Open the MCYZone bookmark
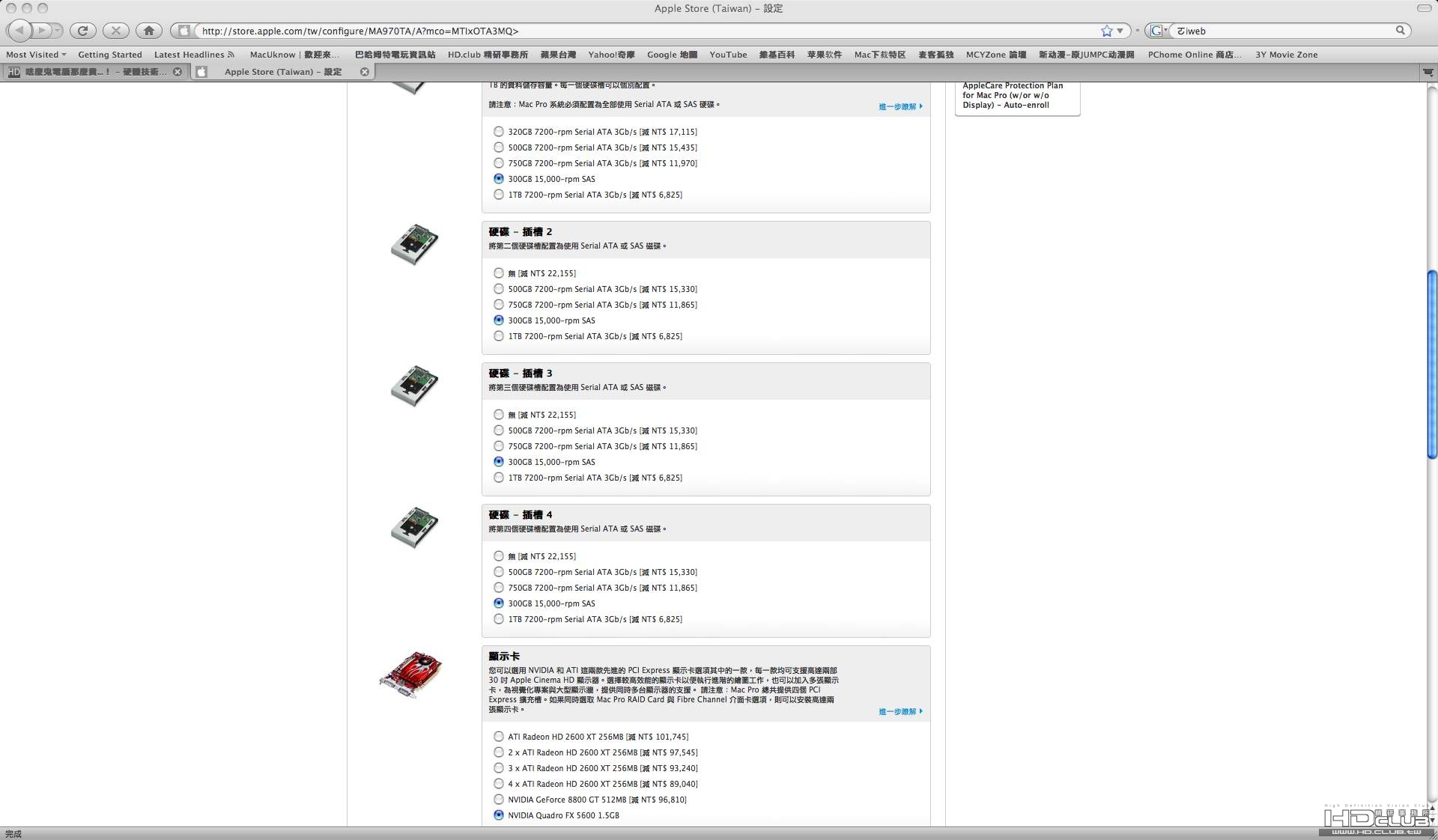This screenshot has height=840, width=1438. [x=995, y=55]
